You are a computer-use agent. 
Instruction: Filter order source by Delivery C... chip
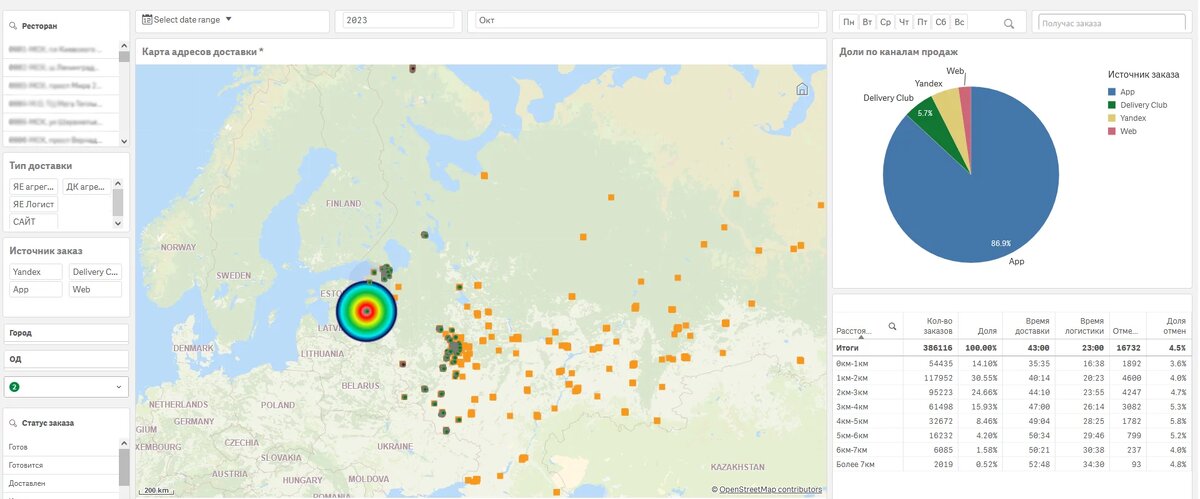[95, 271]
